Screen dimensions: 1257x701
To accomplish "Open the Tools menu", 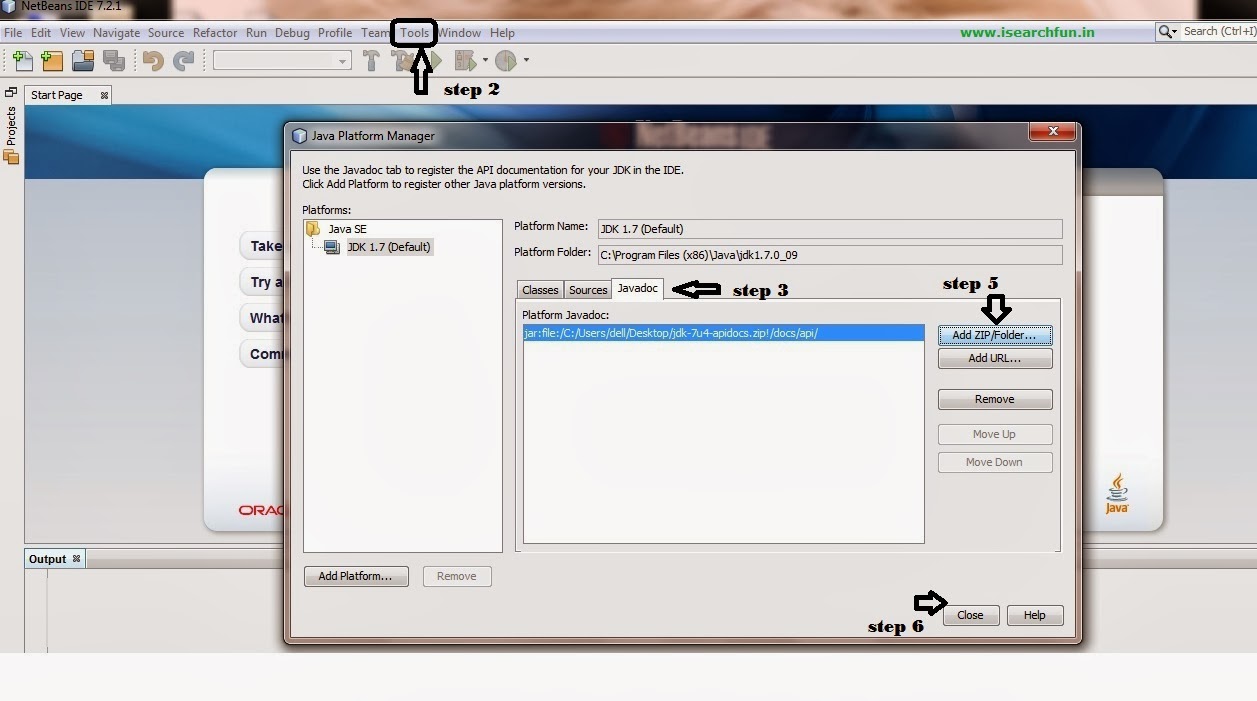I will (414, 33).
